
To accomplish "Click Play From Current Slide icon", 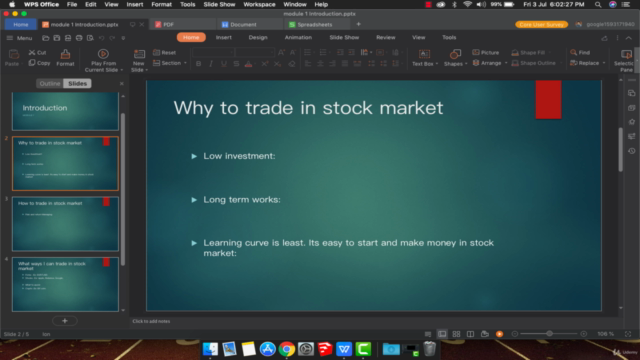I will click(103, 54).
